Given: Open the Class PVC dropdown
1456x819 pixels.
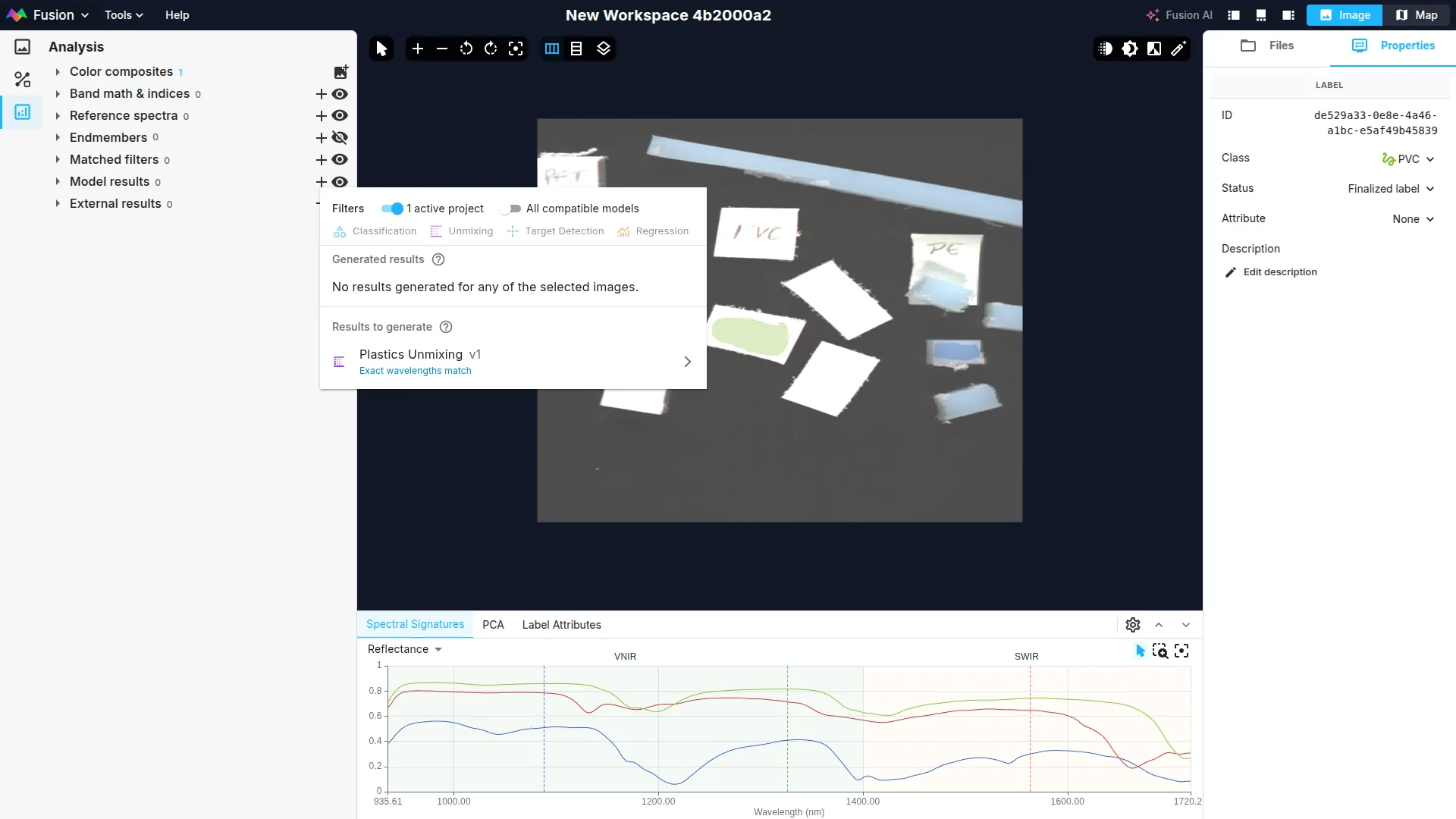Looking at the screenshot, I should click(x=1408, y=159).
